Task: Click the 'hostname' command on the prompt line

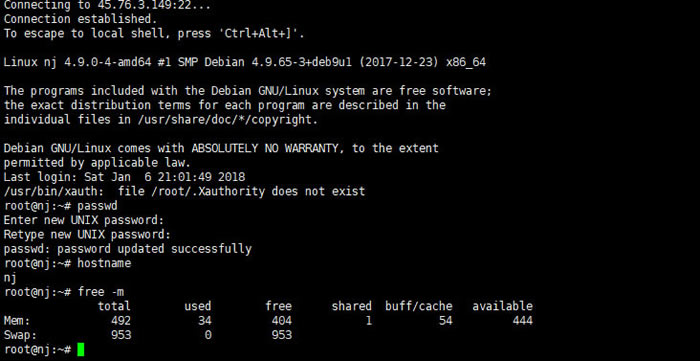Action: click(x=104, y=263)
